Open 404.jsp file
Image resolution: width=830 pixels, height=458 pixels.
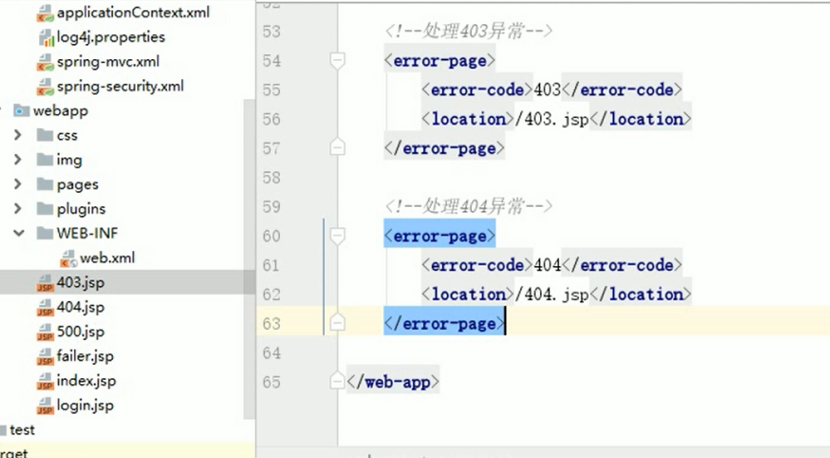pos(80,307)
